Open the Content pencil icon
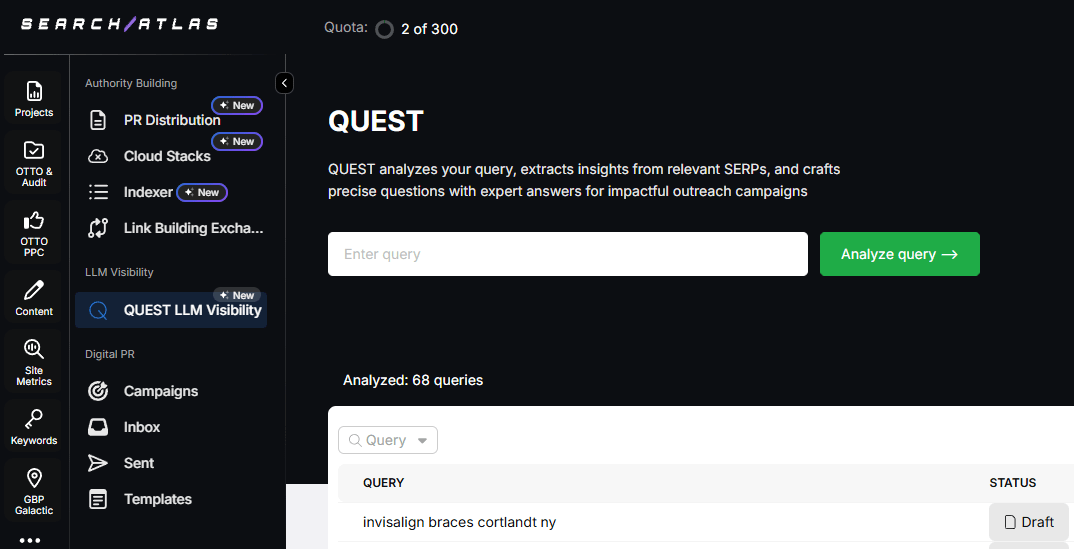This screenshot has height=549, width=1074. coord(34,298)
